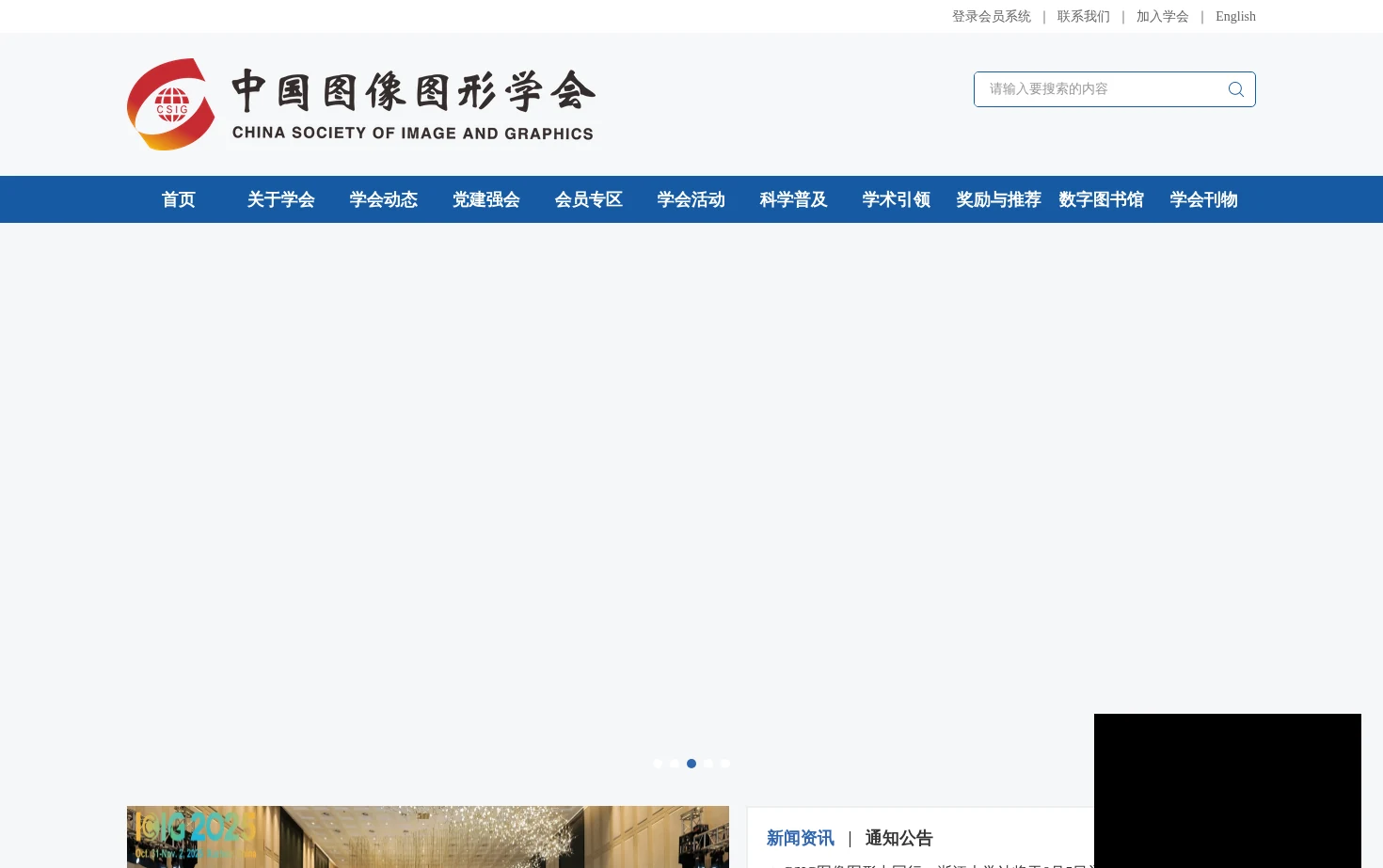This screenshot has width=1383, height=868.
Task: Click the 中国图像图形学会 title text
Action: point(414,91)
